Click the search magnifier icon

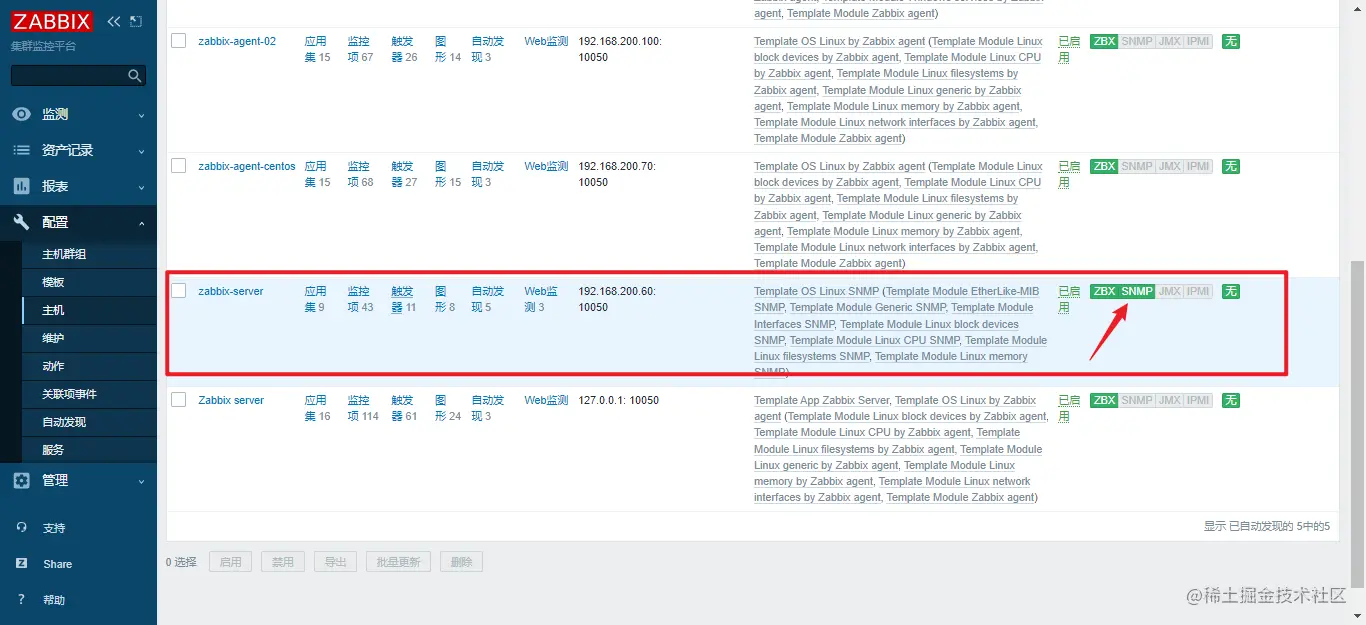coord(135,76)
